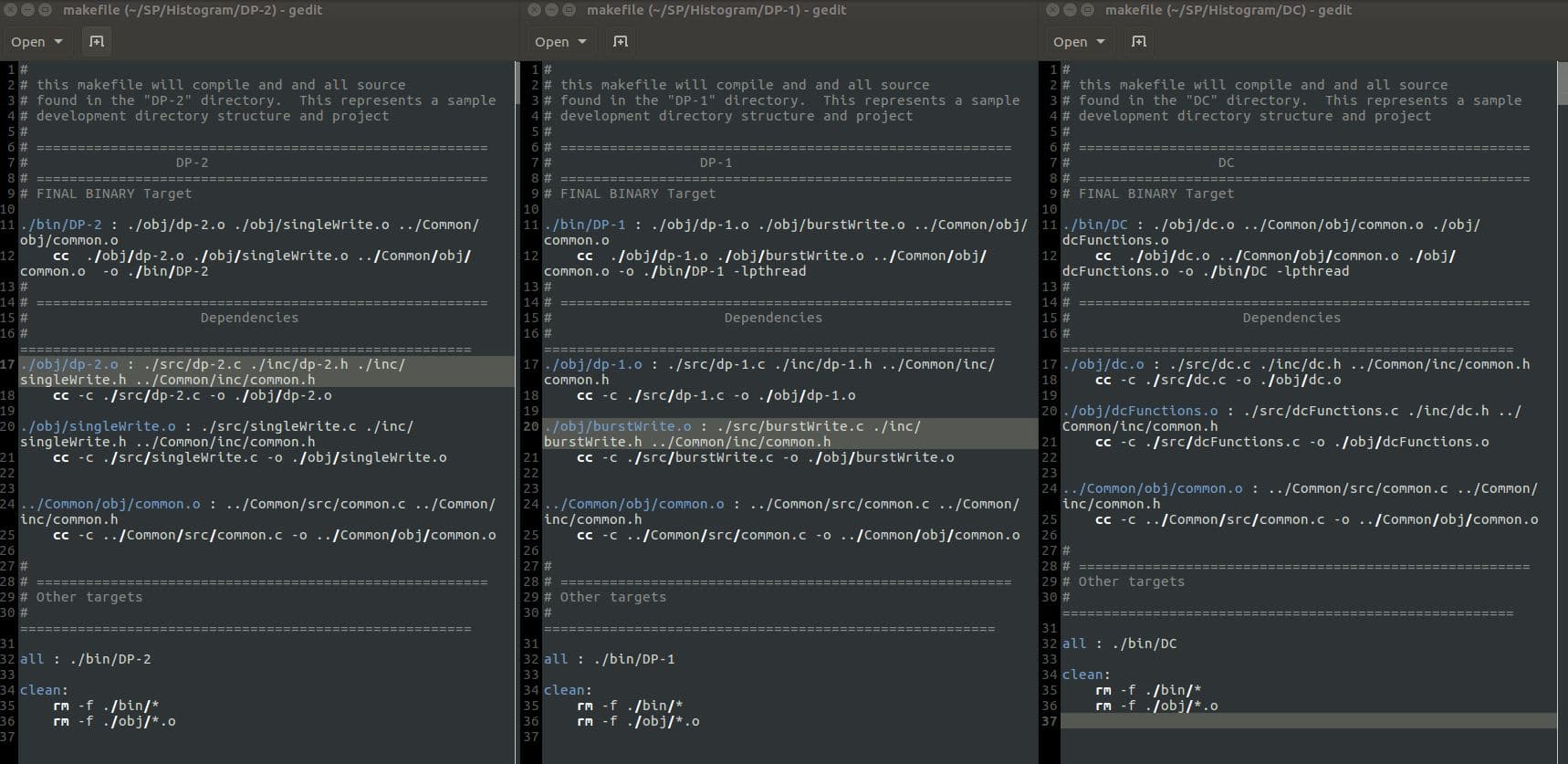
Task: Create new document in DC gedit window
Action: point(1138,41)
